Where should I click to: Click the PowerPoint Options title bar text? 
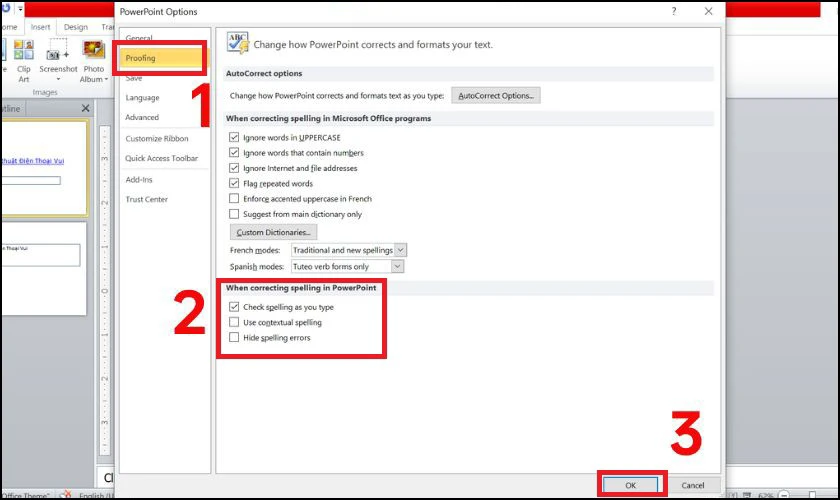(x=158, y=12)
